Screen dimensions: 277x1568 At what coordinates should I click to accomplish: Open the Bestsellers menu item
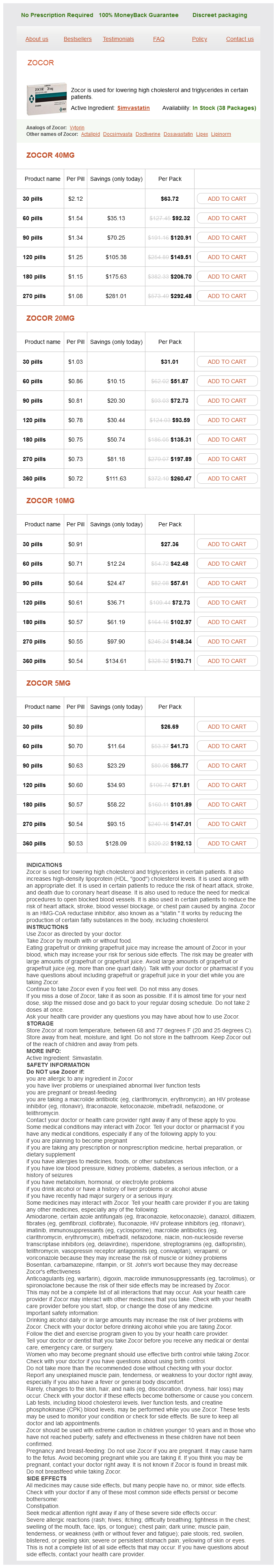[78, 39]
